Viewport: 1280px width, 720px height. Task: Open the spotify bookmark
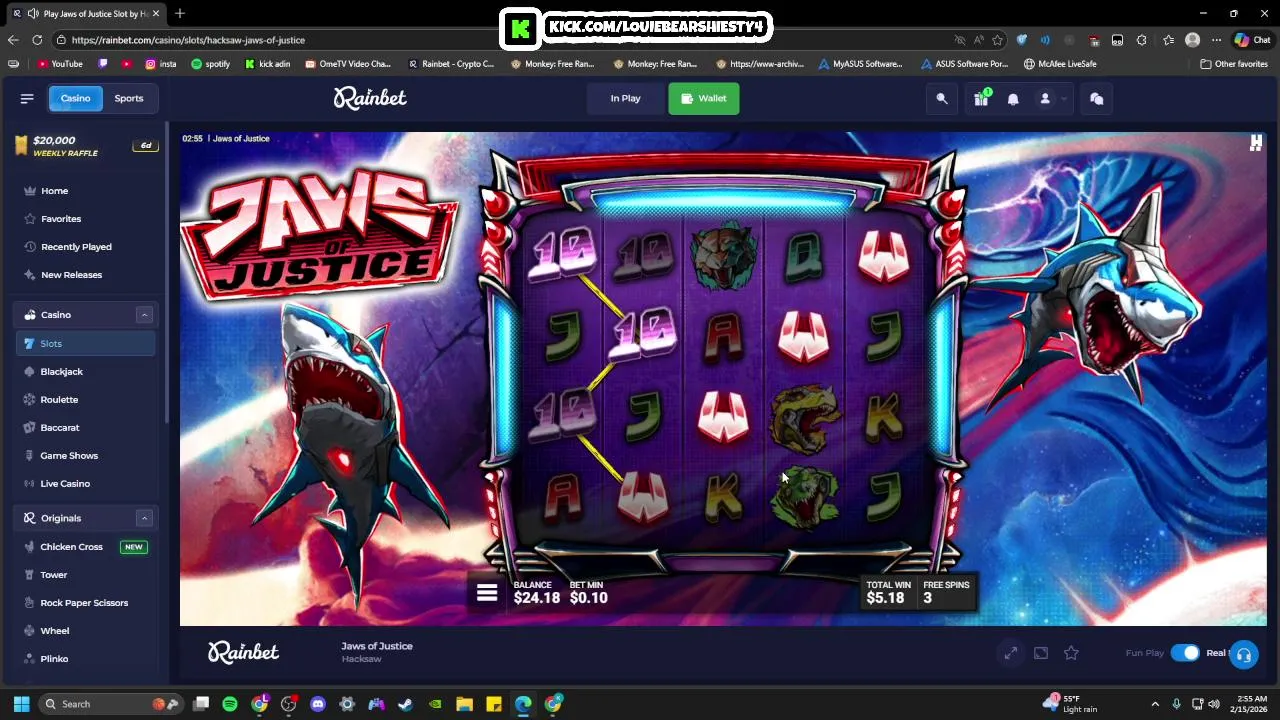210,64
